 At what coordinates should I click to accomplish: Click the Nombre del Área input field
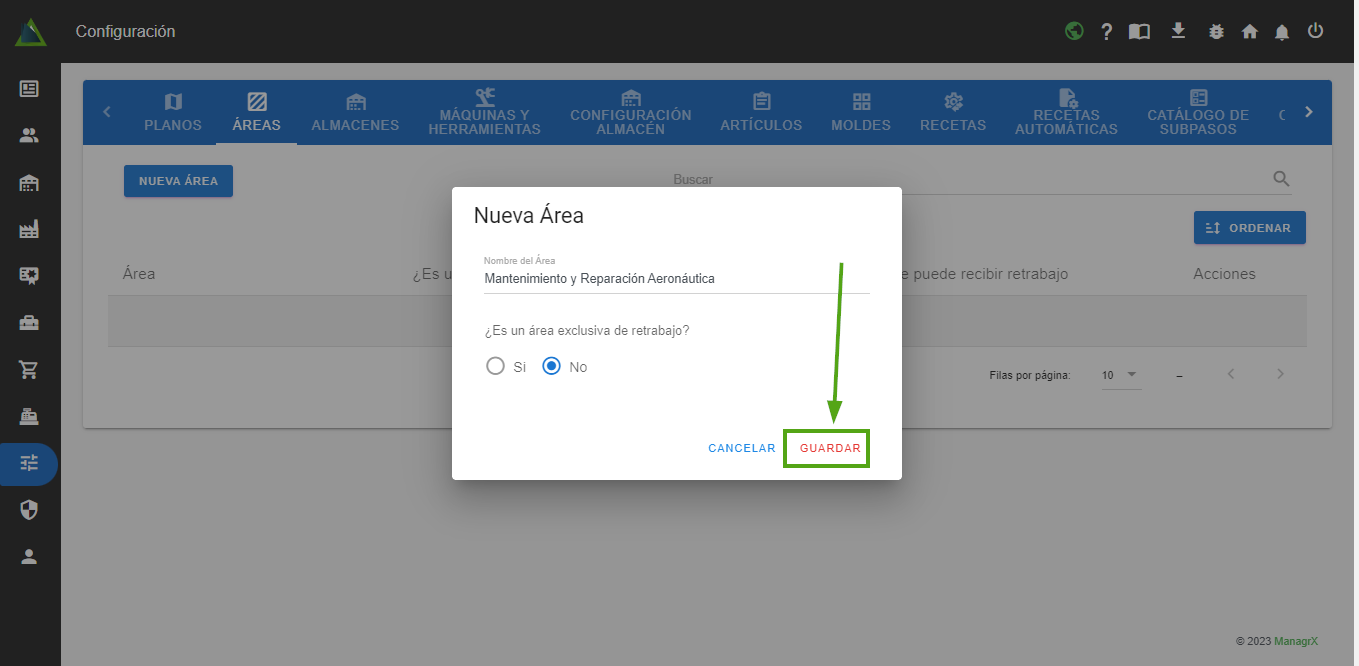click(676, 279)
